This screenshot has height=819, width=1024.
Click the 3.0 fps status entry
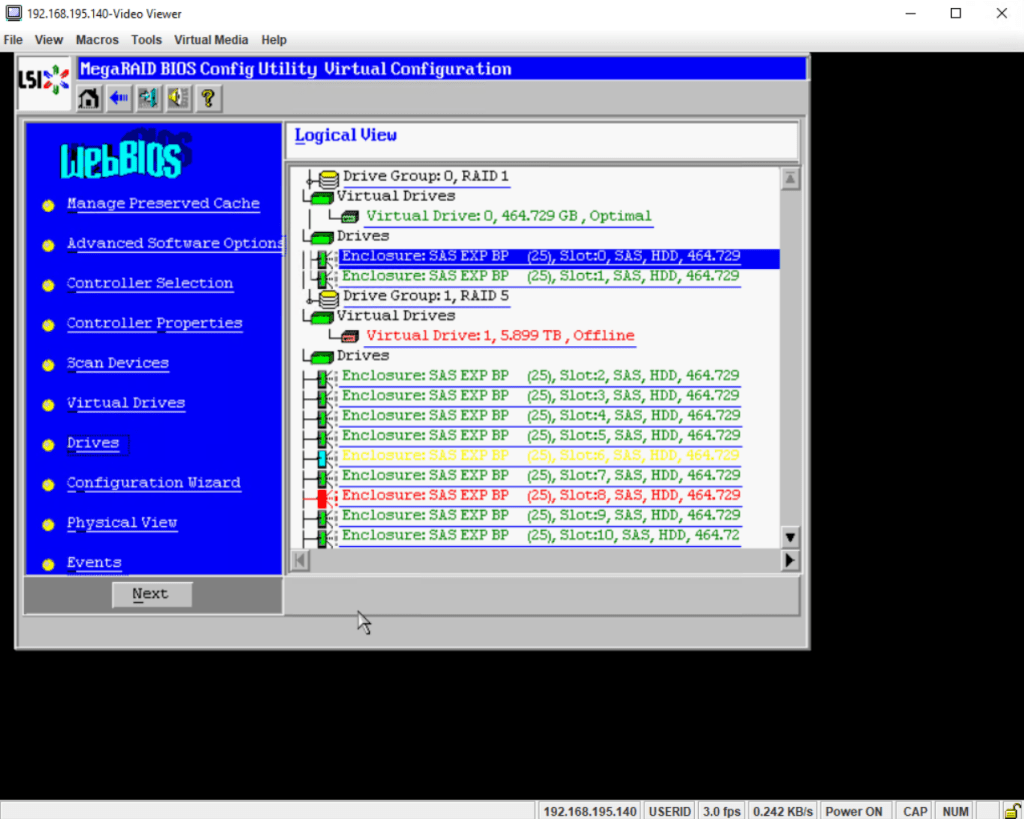722,811
